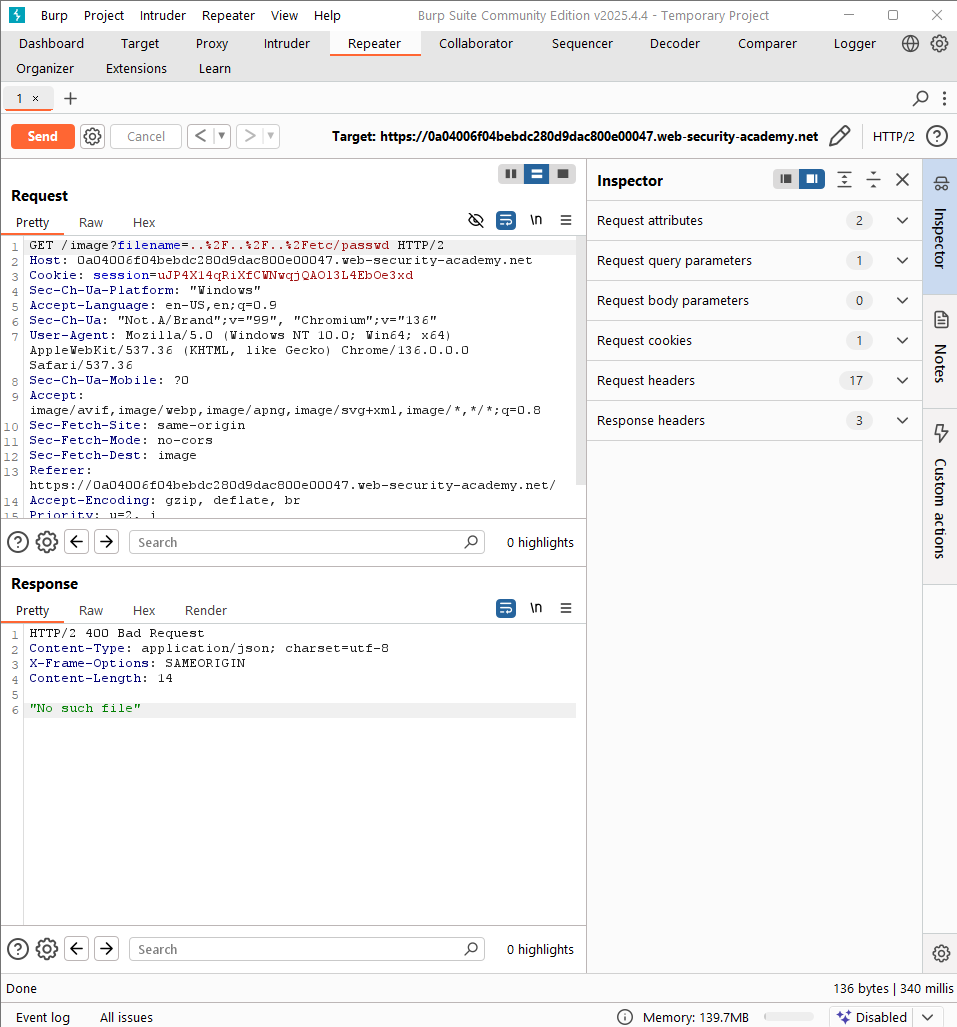Screen dimensions: 957x1027
Task: Focus the request Search field
Action: (307, 542)
